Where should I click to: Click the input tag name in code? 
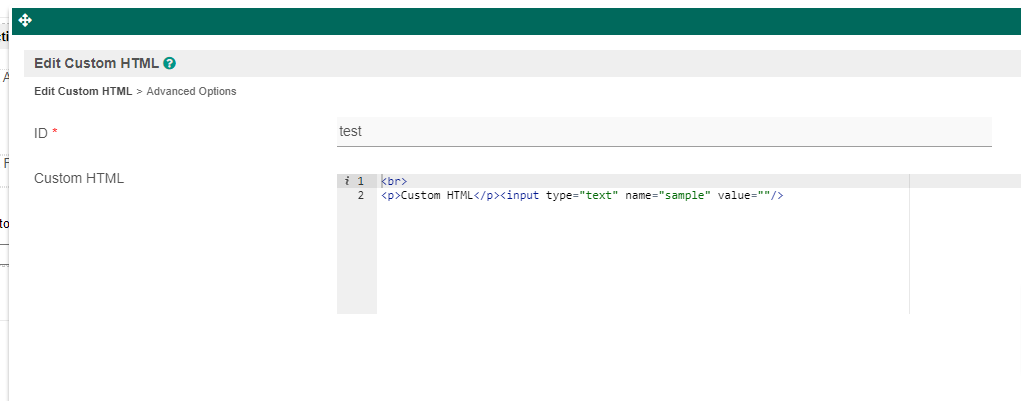coord(523,196)
